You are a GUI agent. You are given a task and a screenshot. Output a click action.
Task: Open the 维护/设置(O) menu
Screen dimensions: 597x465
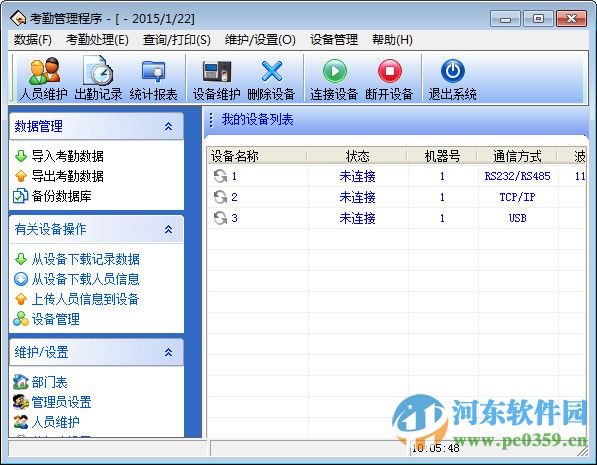coord(260,40)
